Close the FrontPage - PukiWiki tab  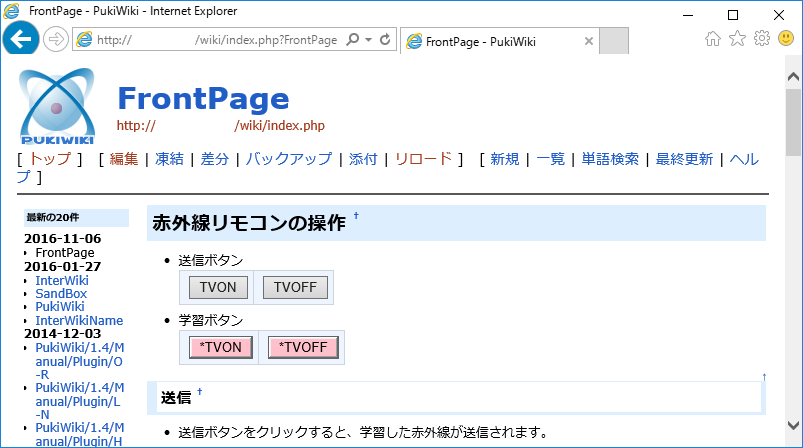(x=588, y=41)
